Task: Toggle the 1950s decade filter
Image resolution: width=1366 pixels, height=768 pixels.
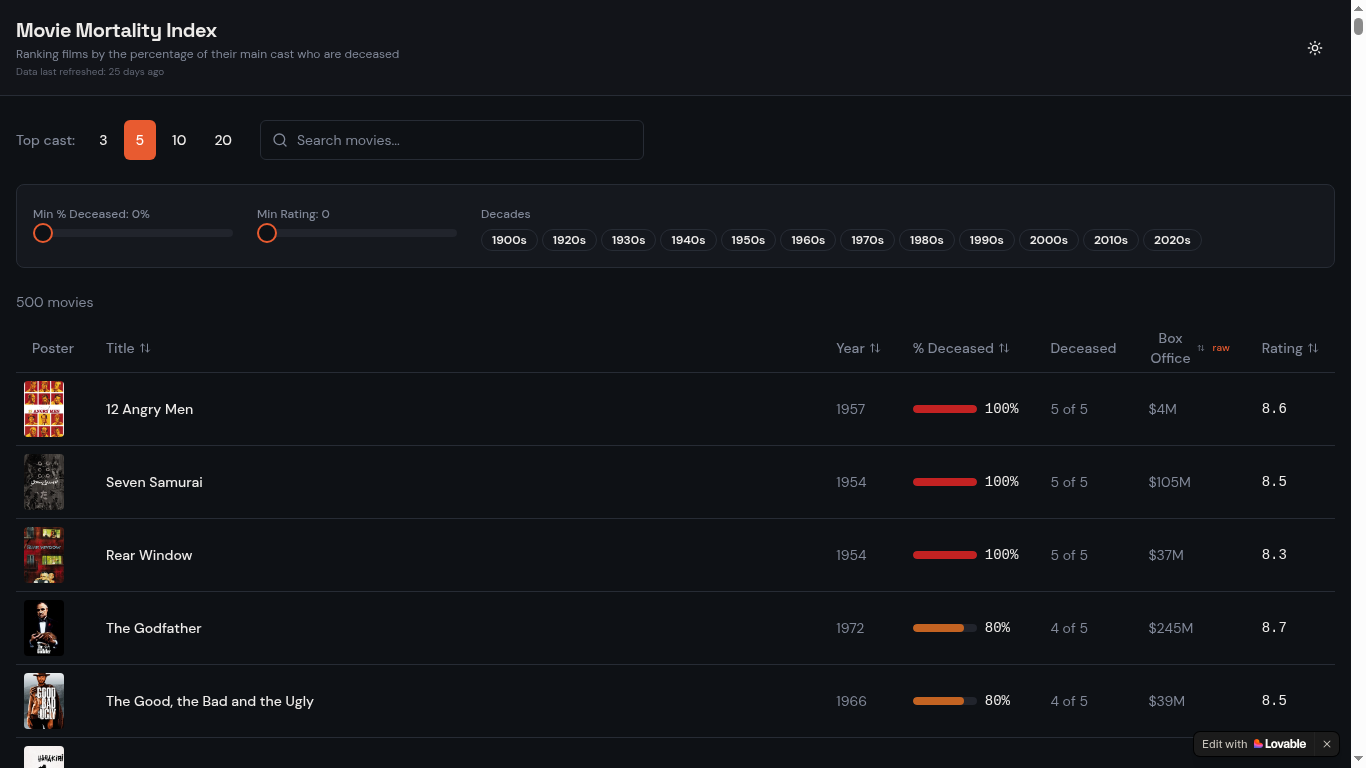Action: 748,240
